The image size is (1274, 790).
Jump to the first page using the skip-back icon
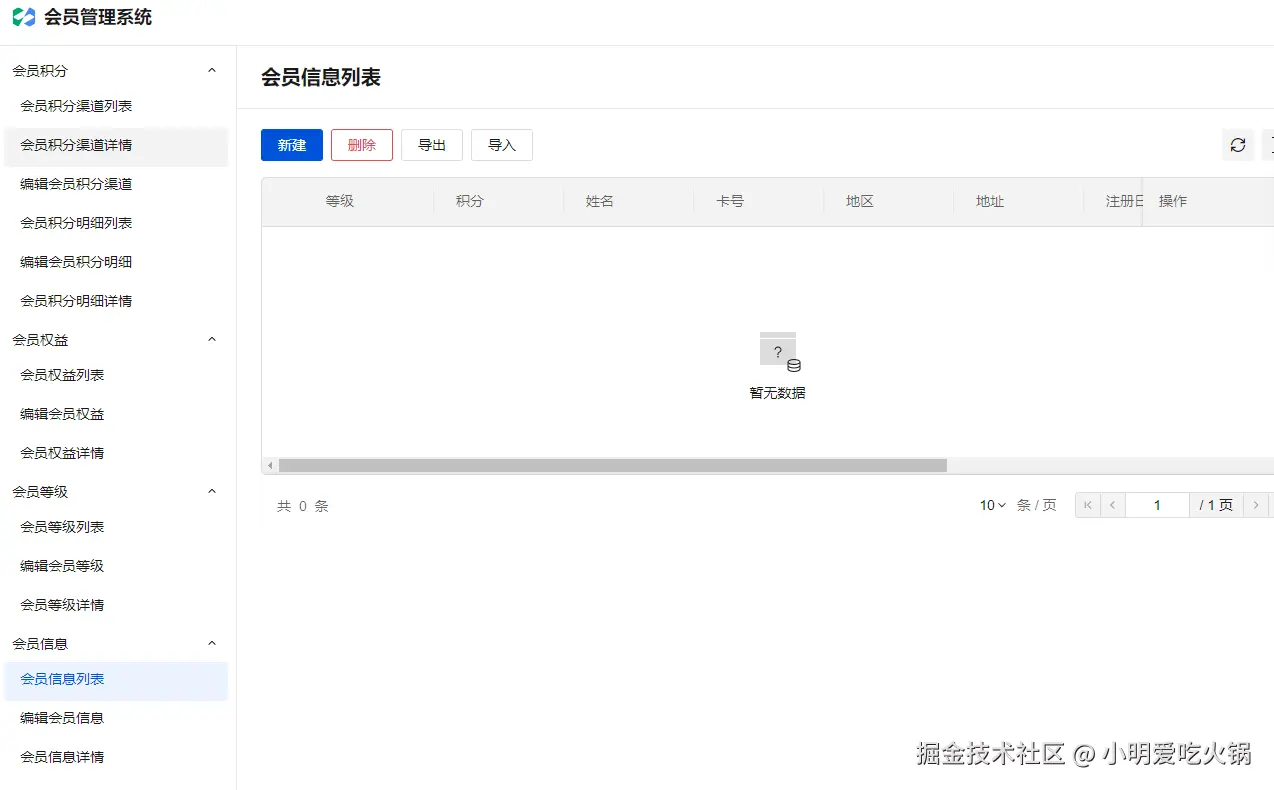(1087, 505)
